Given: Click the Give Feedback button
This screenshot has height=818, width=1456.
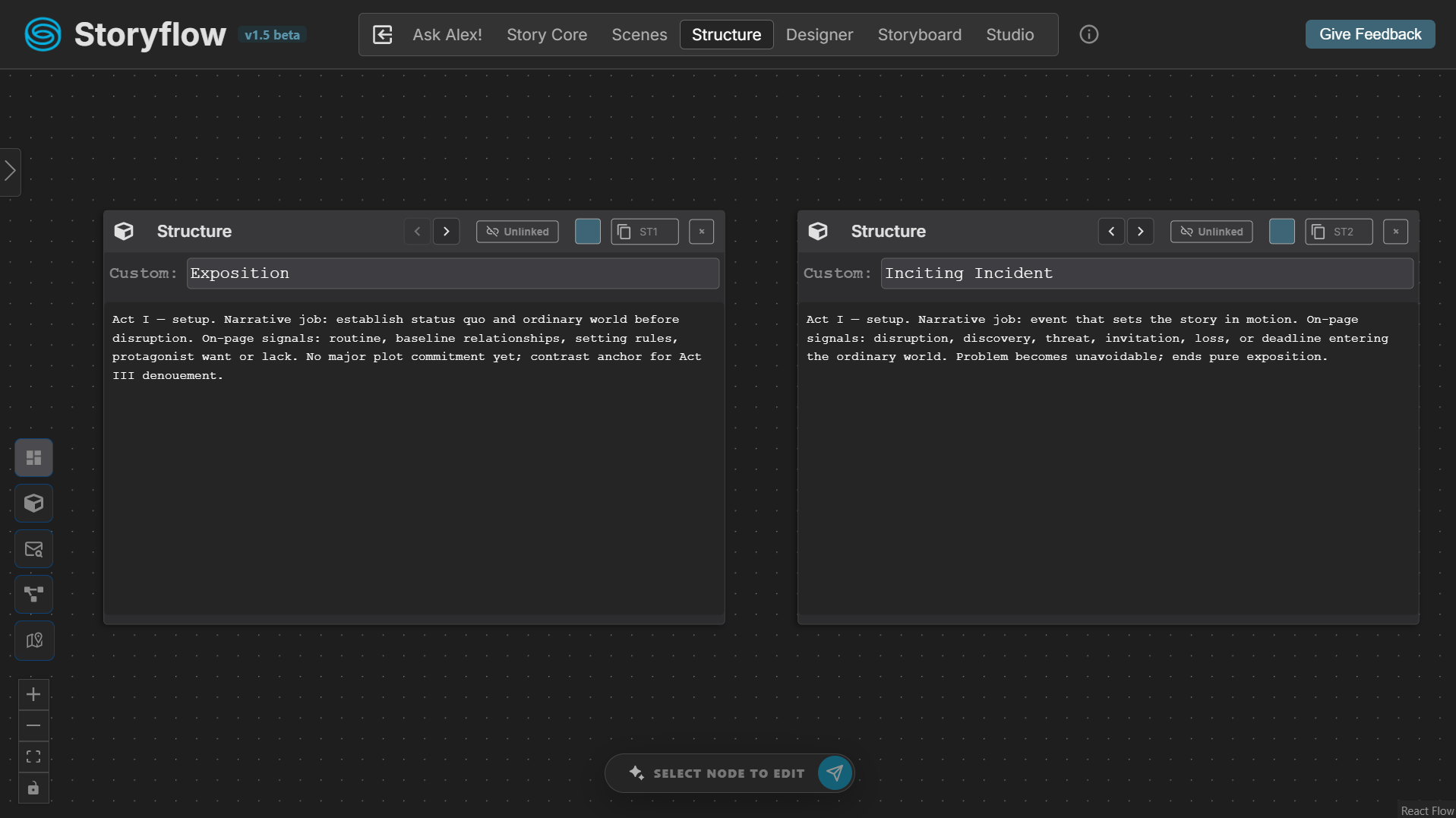Looking at the screenshot, I should tap(1370, 34).
